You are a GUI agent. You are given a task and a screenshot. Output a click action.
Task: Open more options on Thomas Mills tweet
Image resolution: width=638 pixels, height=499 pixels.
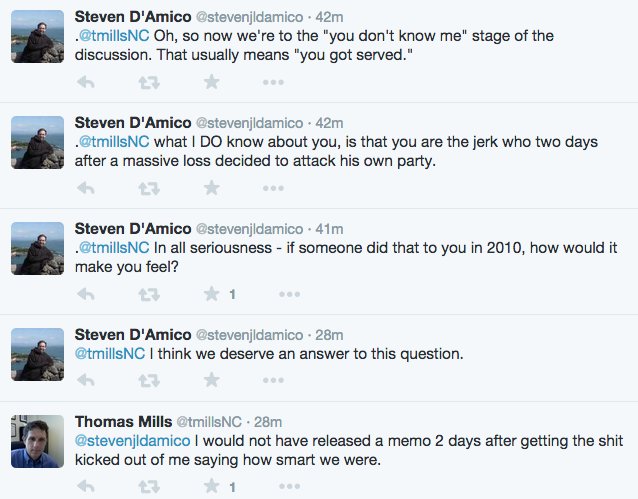(289, 486)
